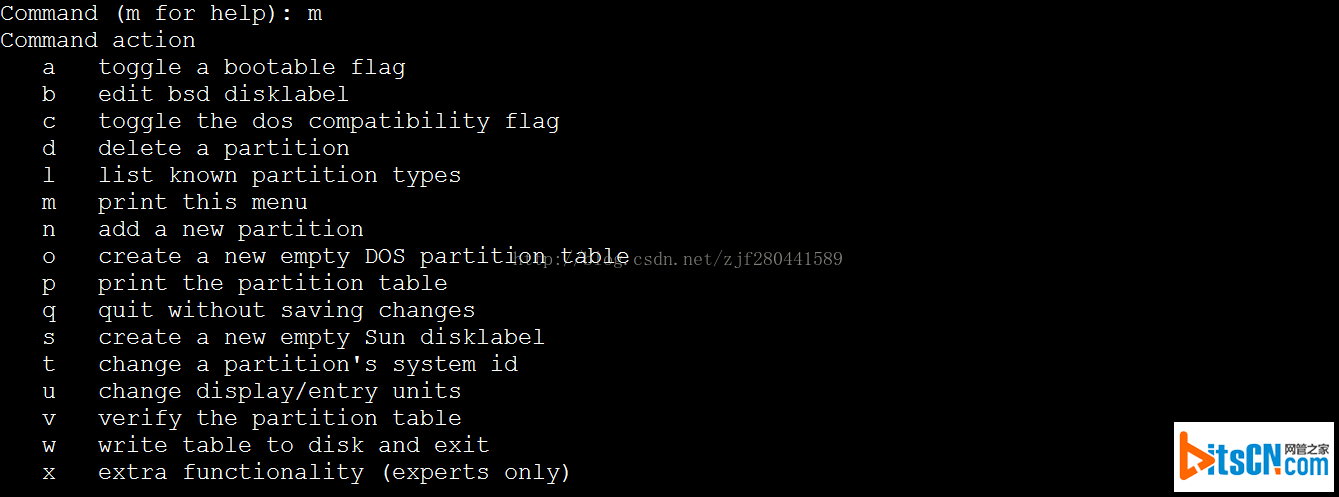Select 'toggle the dos compatibility flag' text
This screenshot has height=497, width=1339.
pos(328,122)
